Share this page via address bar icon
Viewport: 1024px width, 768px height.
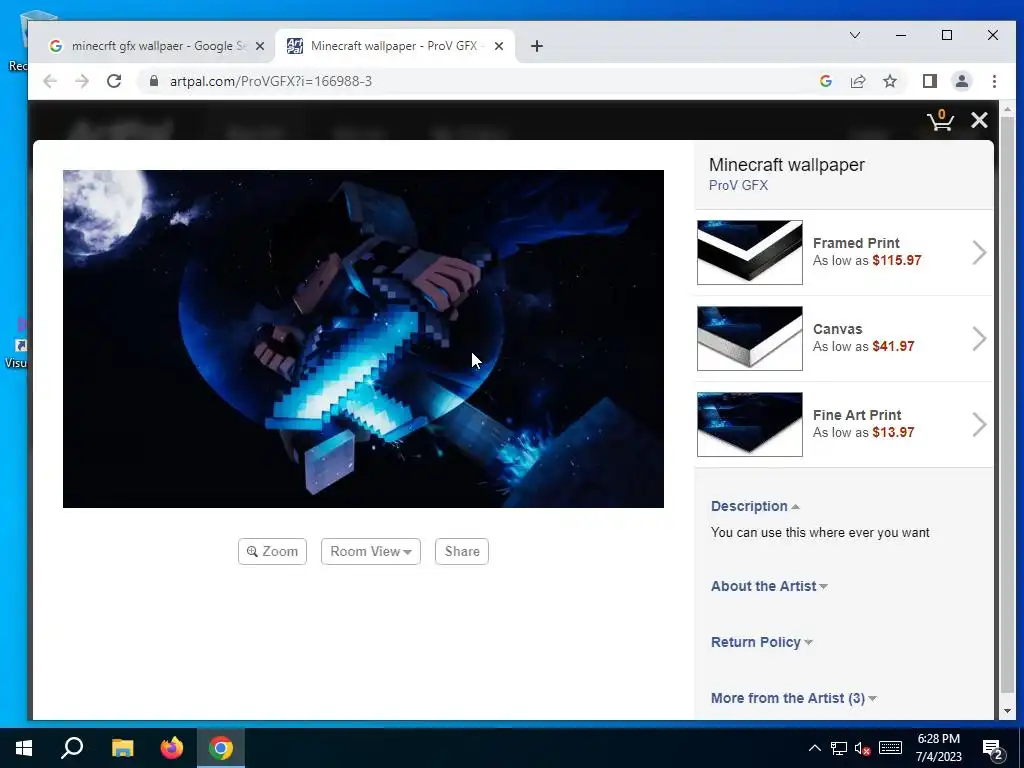point(857,81)
